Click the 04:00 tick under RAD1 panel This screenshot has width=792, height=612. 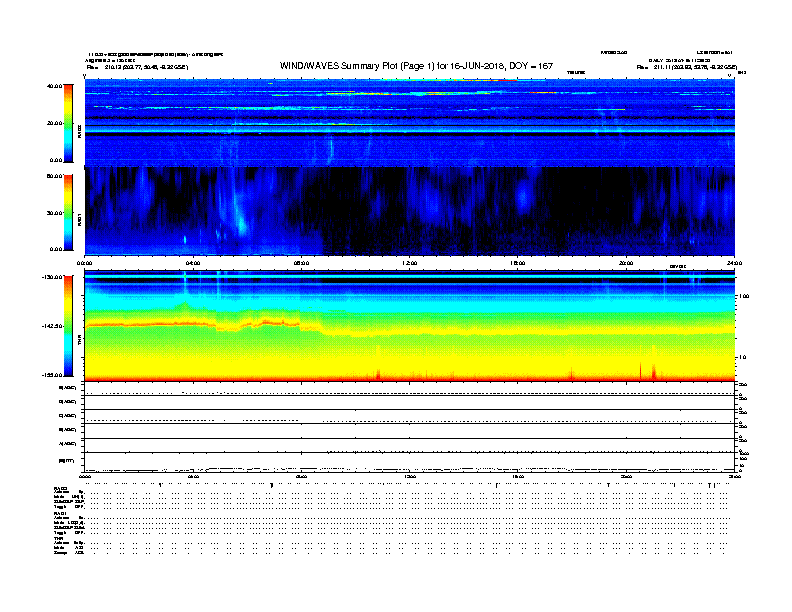click(193, 263)
